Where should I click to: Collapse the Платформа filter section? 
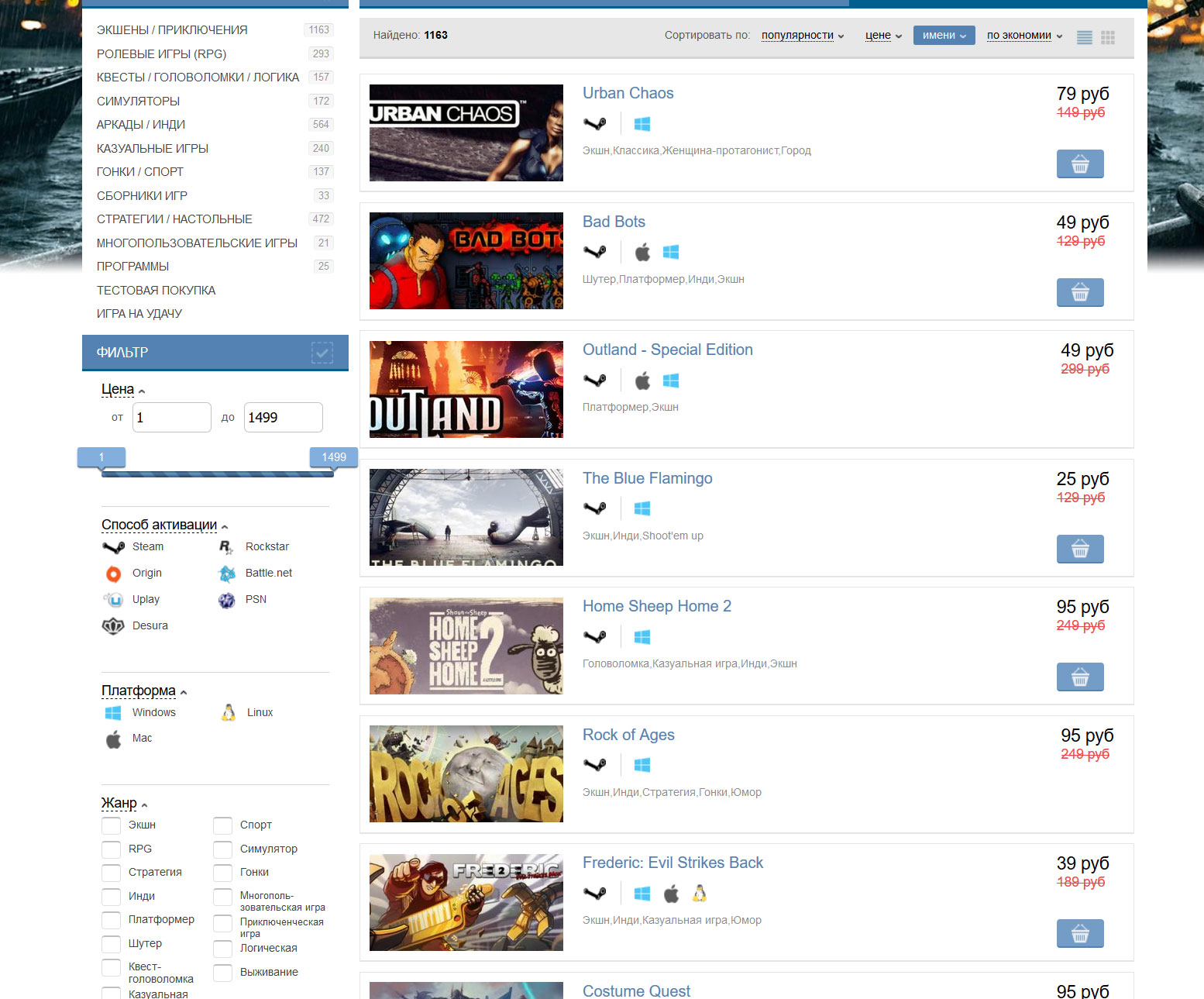144,691
